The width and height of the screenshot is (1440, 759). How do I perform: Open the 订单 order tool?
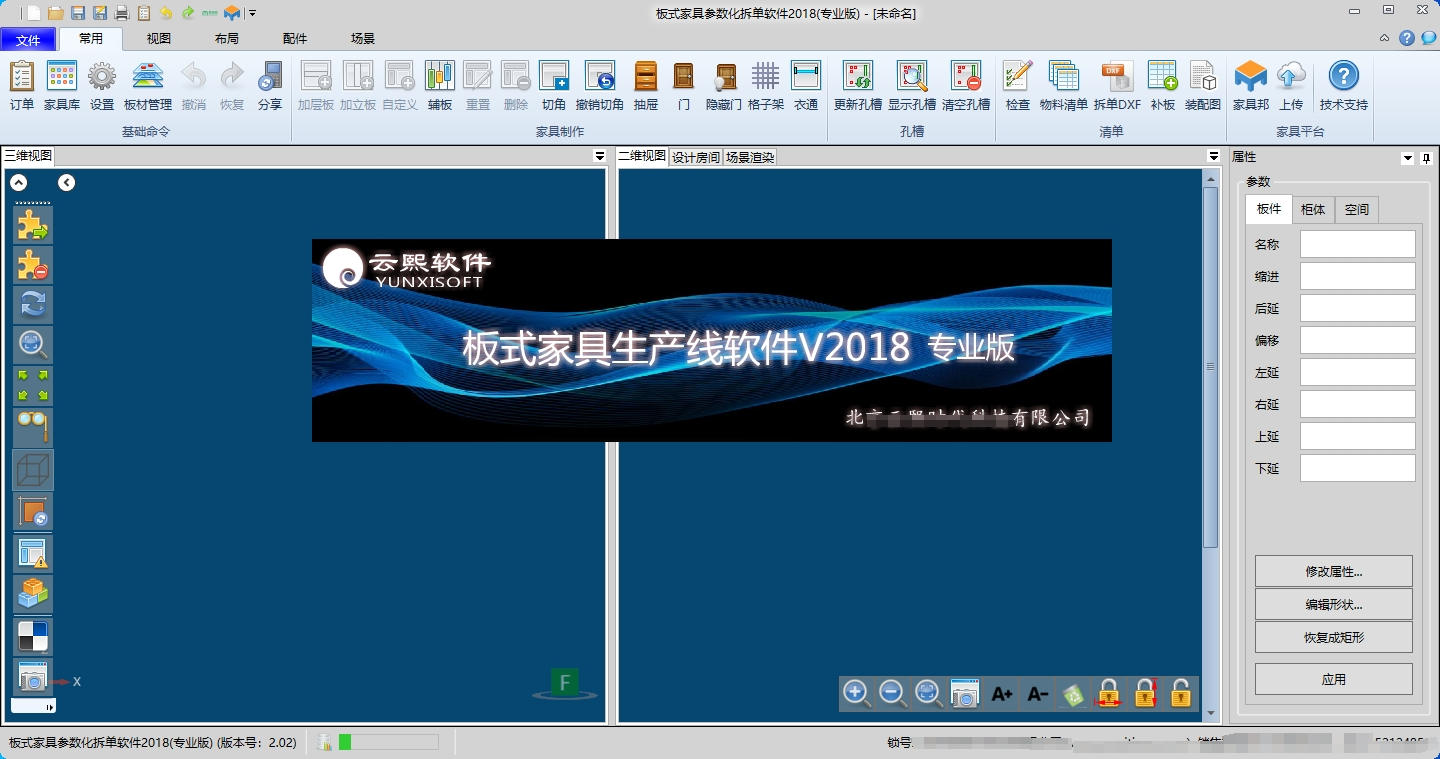tap(22, 85)
